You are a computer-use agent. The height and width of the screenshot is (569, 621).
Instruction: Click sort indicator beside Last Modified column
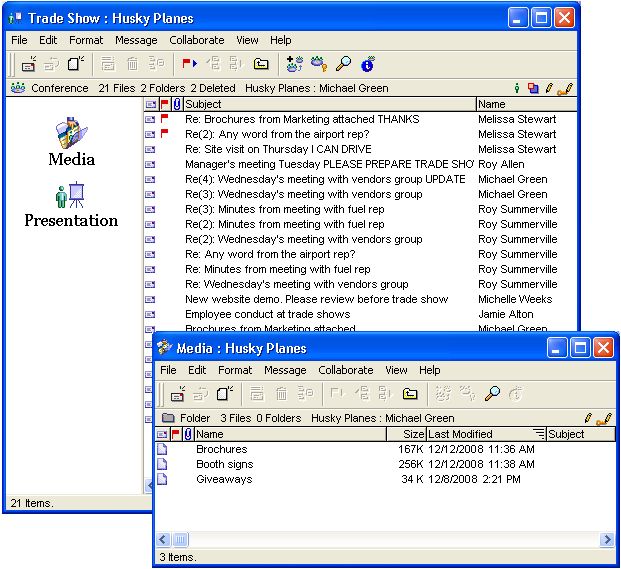coord(539,434)
